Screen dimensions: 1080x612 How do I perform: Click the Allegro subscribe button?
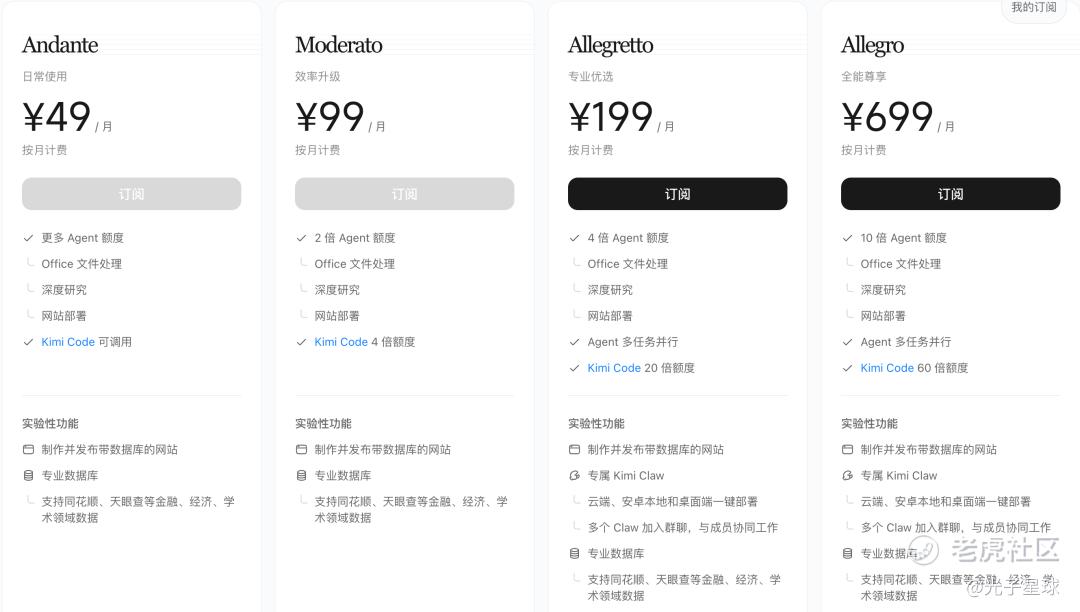950,194
